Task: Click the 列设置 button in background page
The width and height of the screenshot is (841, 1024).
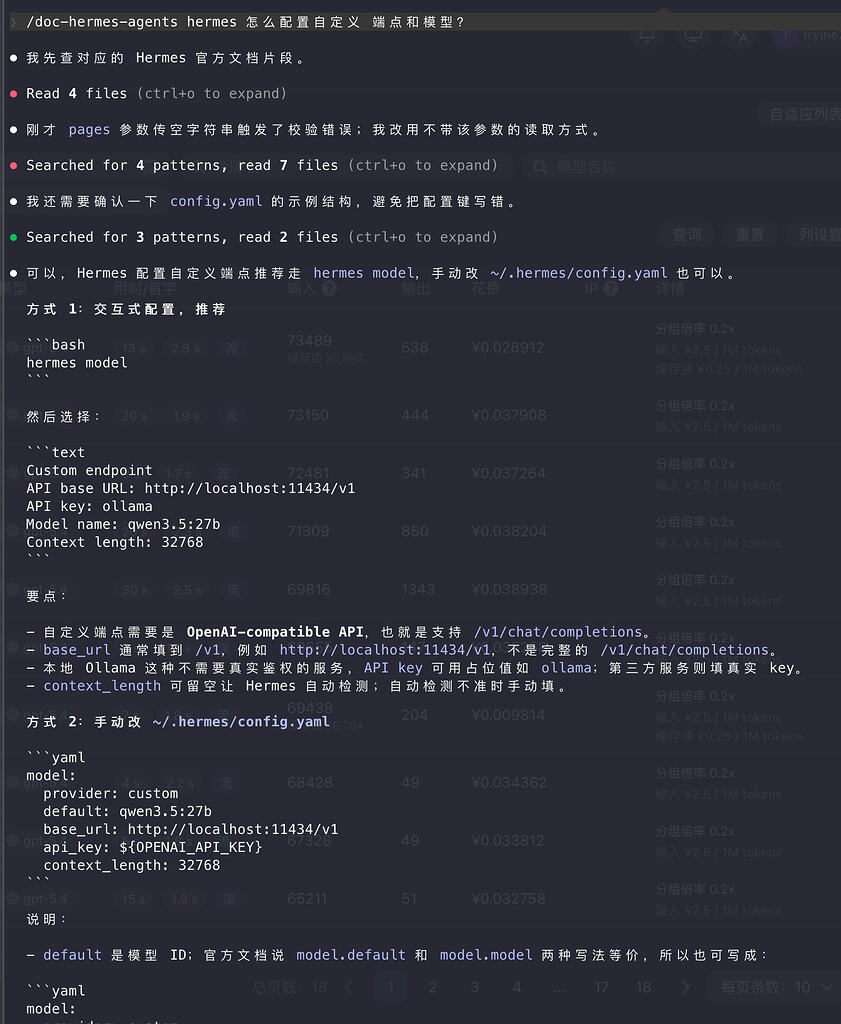Action: (816, 234)
